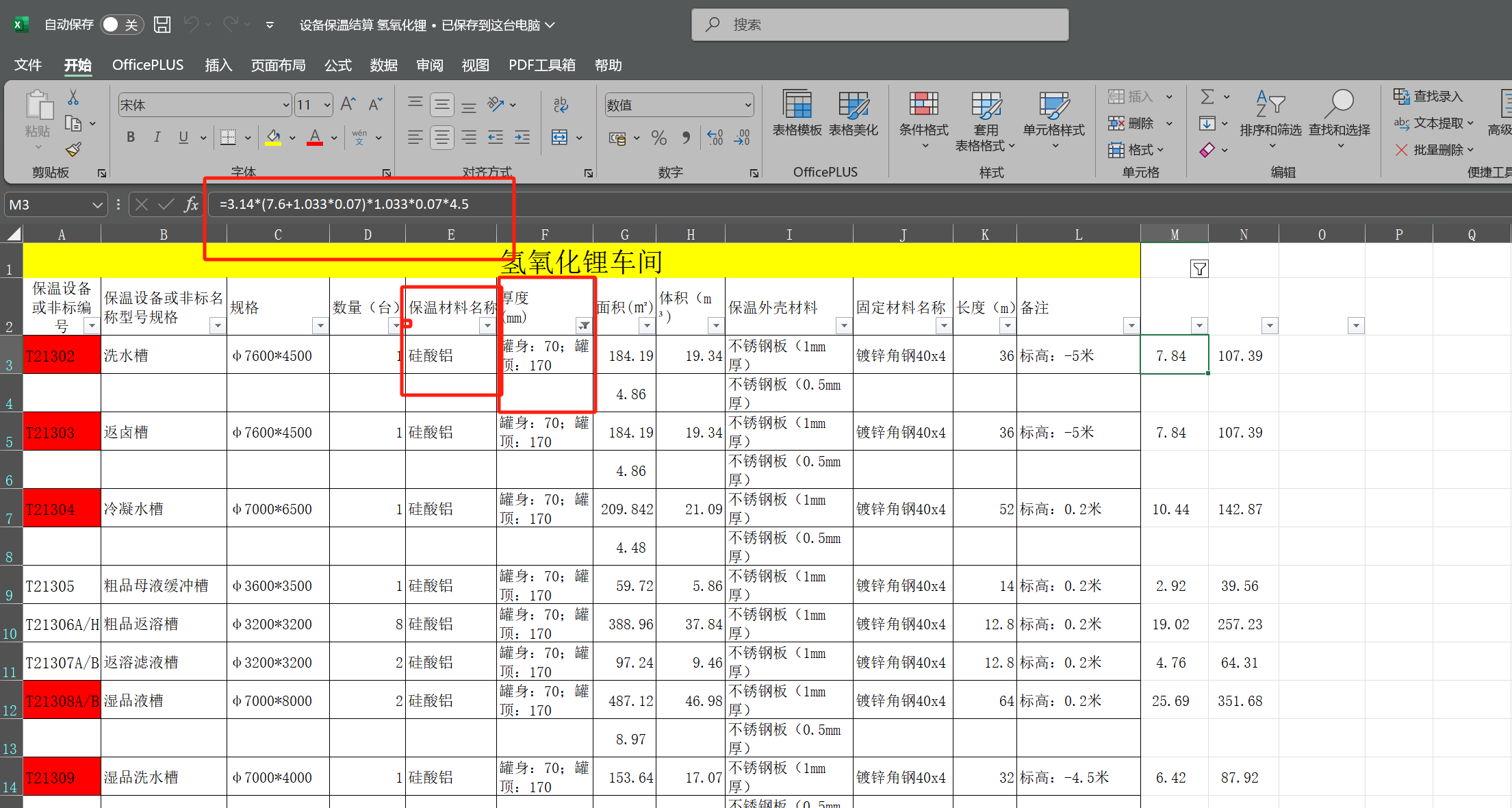Viewport: 1512px width, 808px height.
Task: Toggle the AutoSave switch
Action: coord(121,25)
